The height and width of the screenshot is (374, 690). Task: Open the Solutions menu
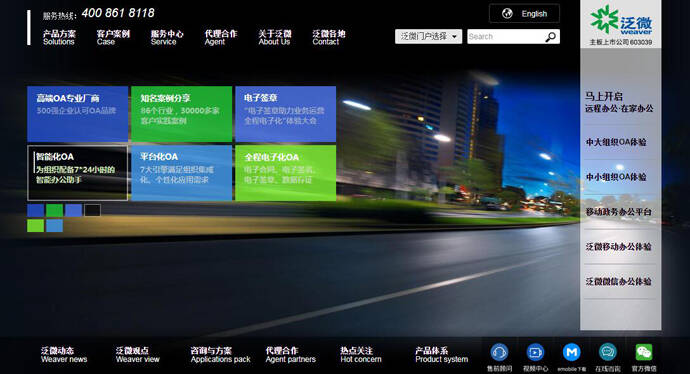(x=59, y=37)
